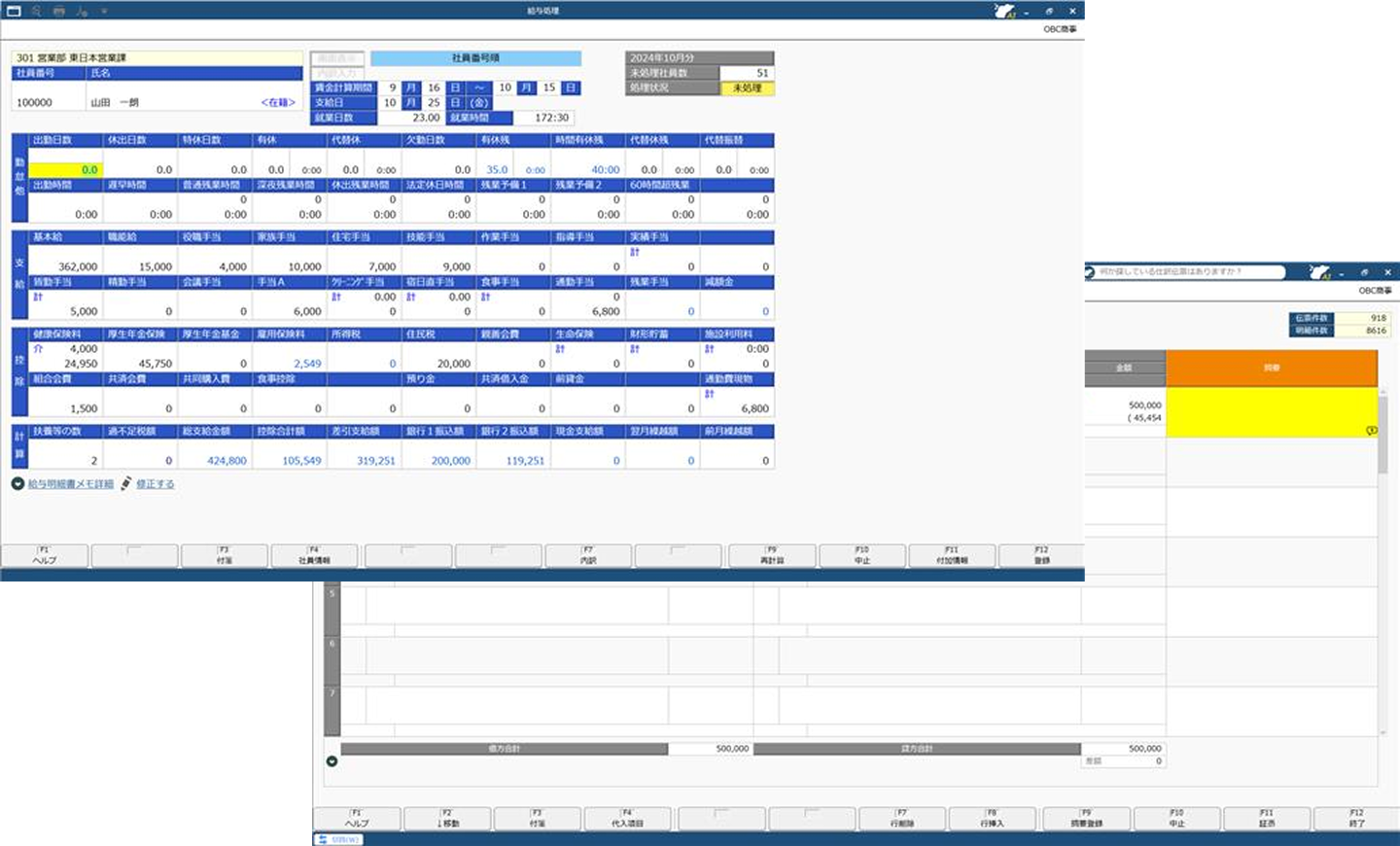Click the pencil icon beside 修正する

(126, 483)
